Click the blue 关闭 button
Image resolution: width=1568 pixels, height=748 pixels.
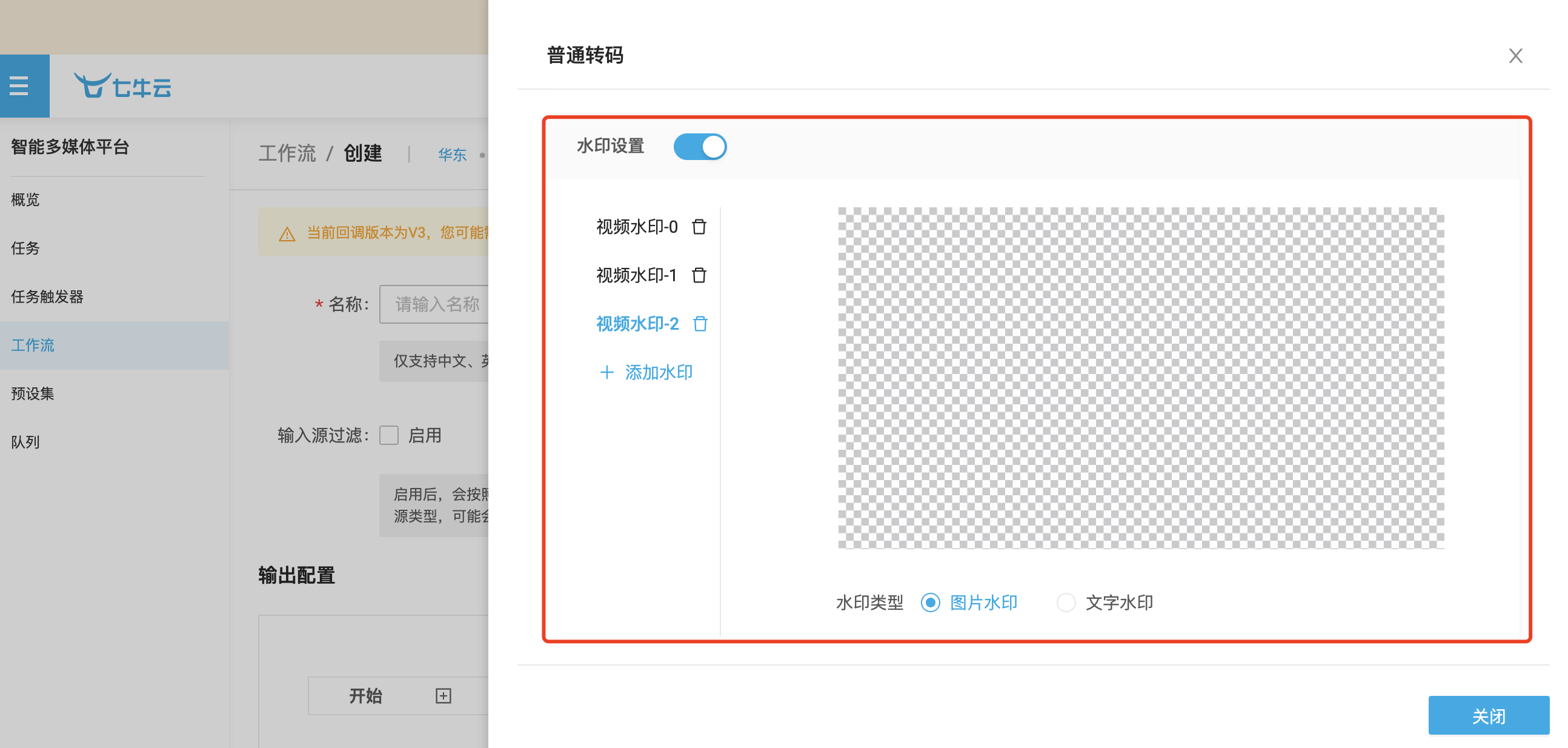1488,715
